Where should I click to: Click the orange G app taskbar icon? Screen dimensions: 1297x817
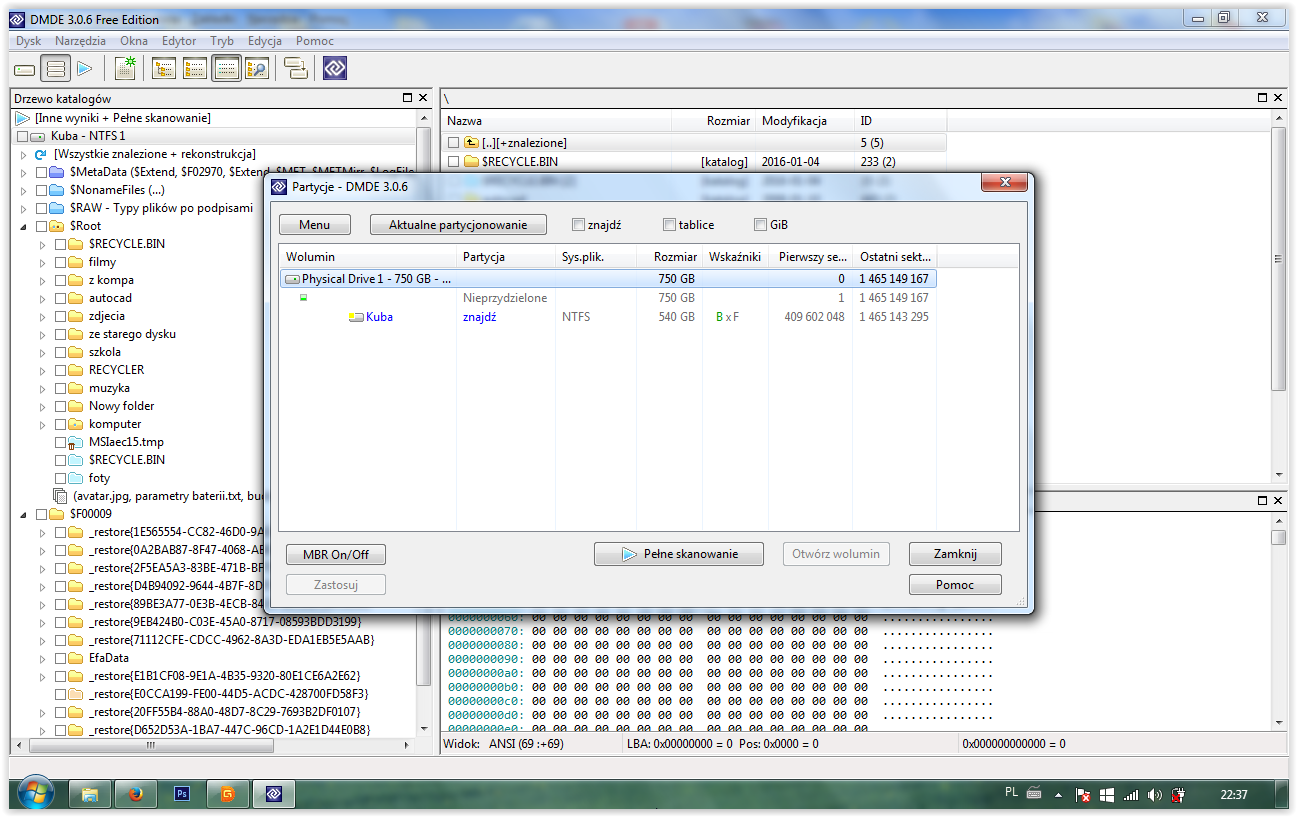[228, 794]
